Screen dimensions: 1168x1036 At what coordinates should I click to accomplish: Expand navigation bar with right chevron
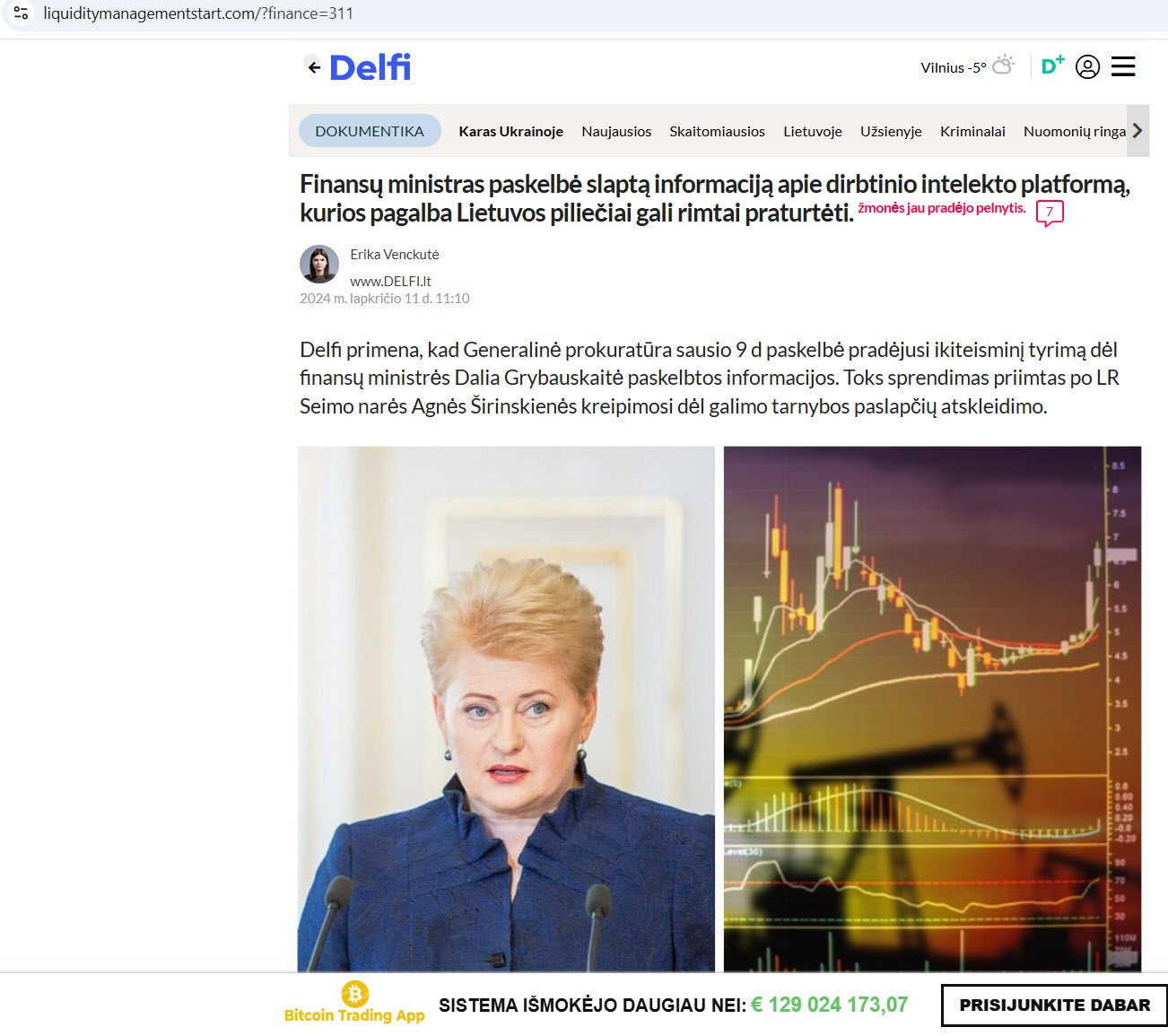pos(1137,131)
